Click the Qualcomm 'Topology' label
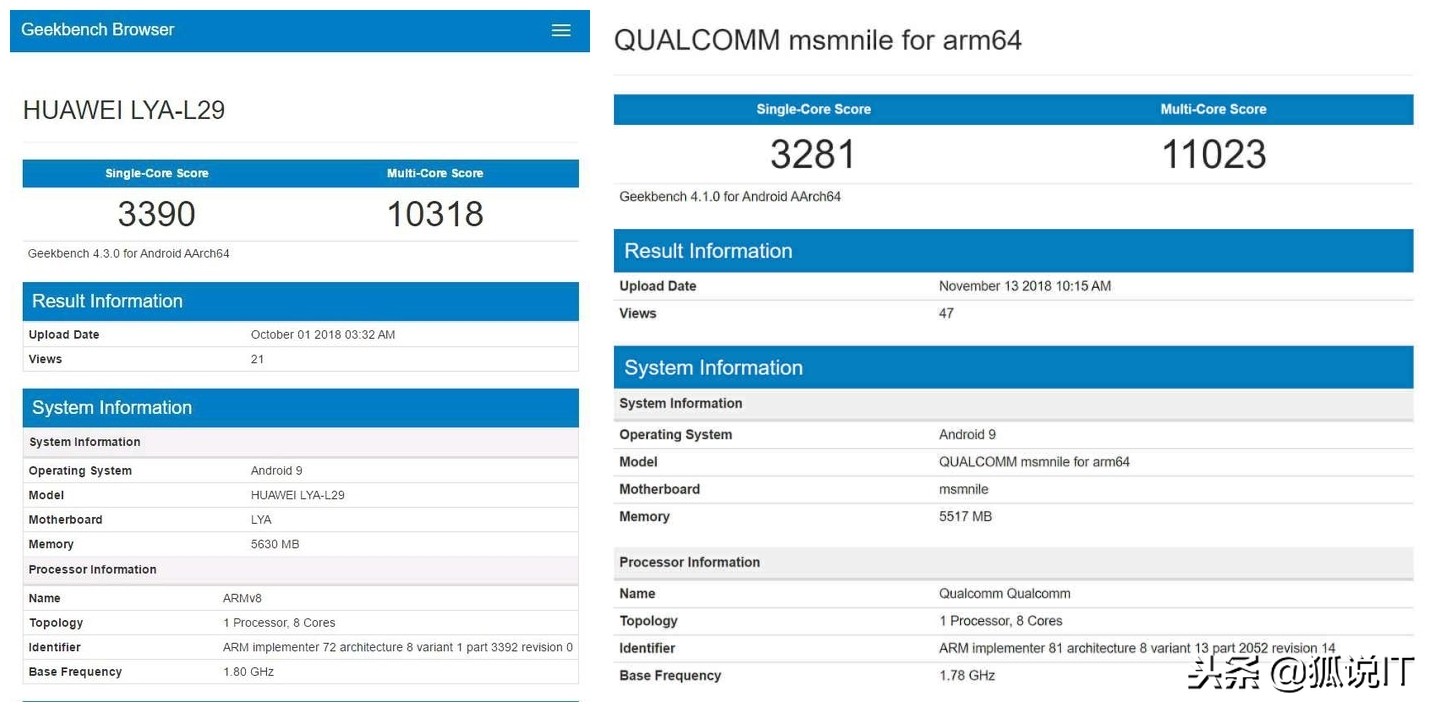 (x=649, y=621)
